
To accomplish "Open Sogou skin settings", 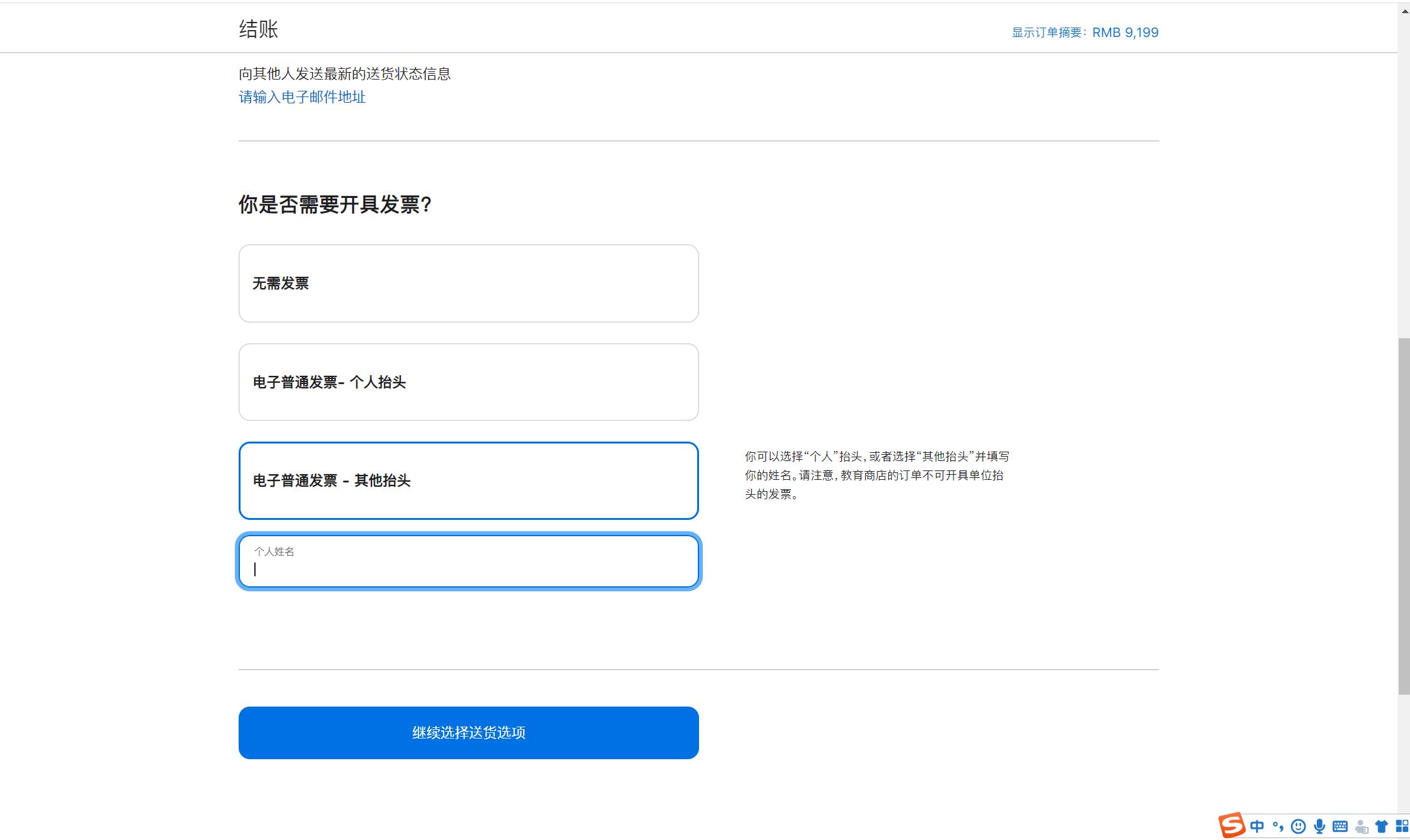I will pyautogui.click(x=1381, y=826).
